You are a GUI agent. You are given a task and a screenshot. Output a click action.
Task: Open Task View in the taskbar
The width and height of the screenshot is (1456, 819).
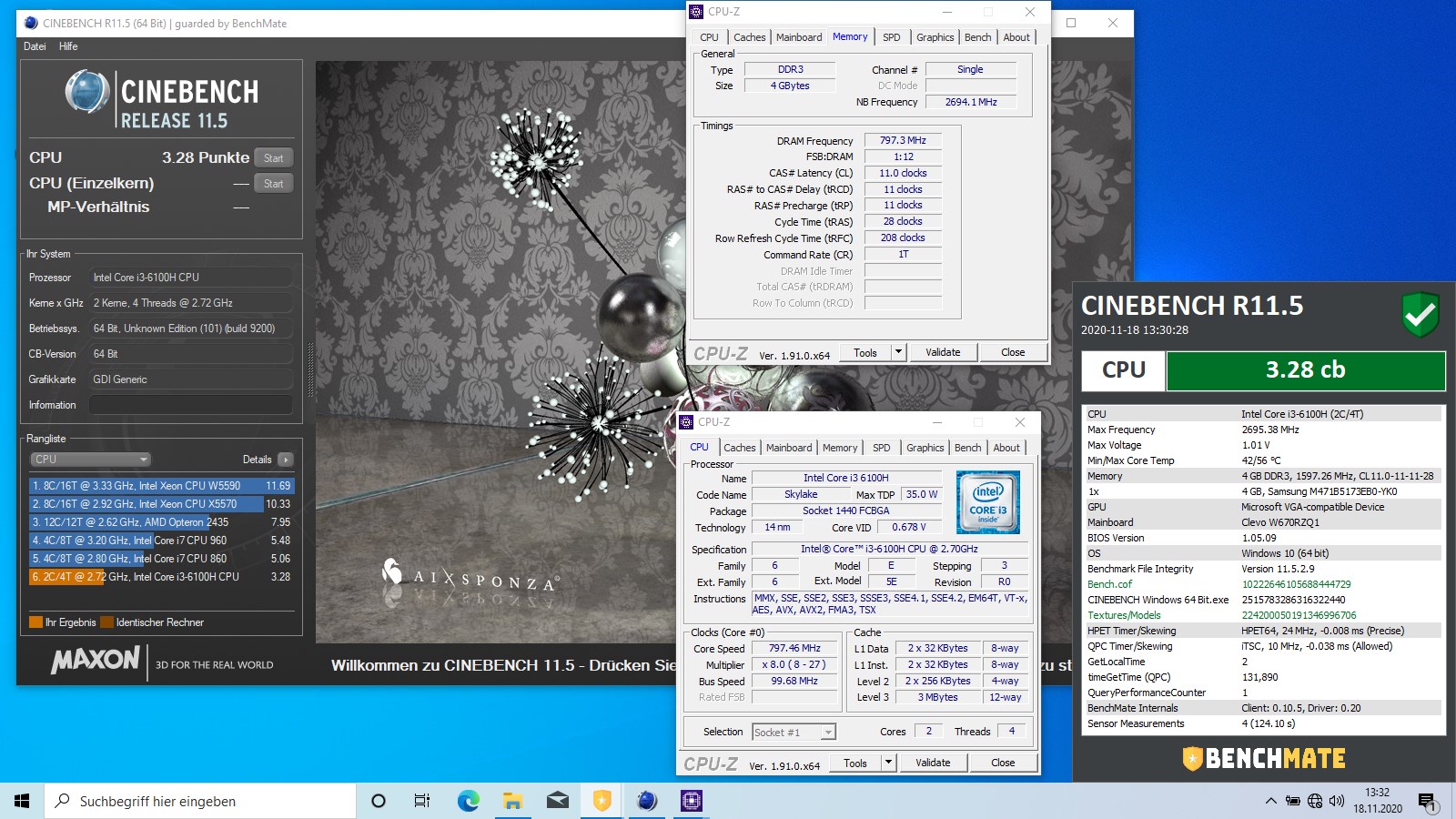click(x=422, y=801)
